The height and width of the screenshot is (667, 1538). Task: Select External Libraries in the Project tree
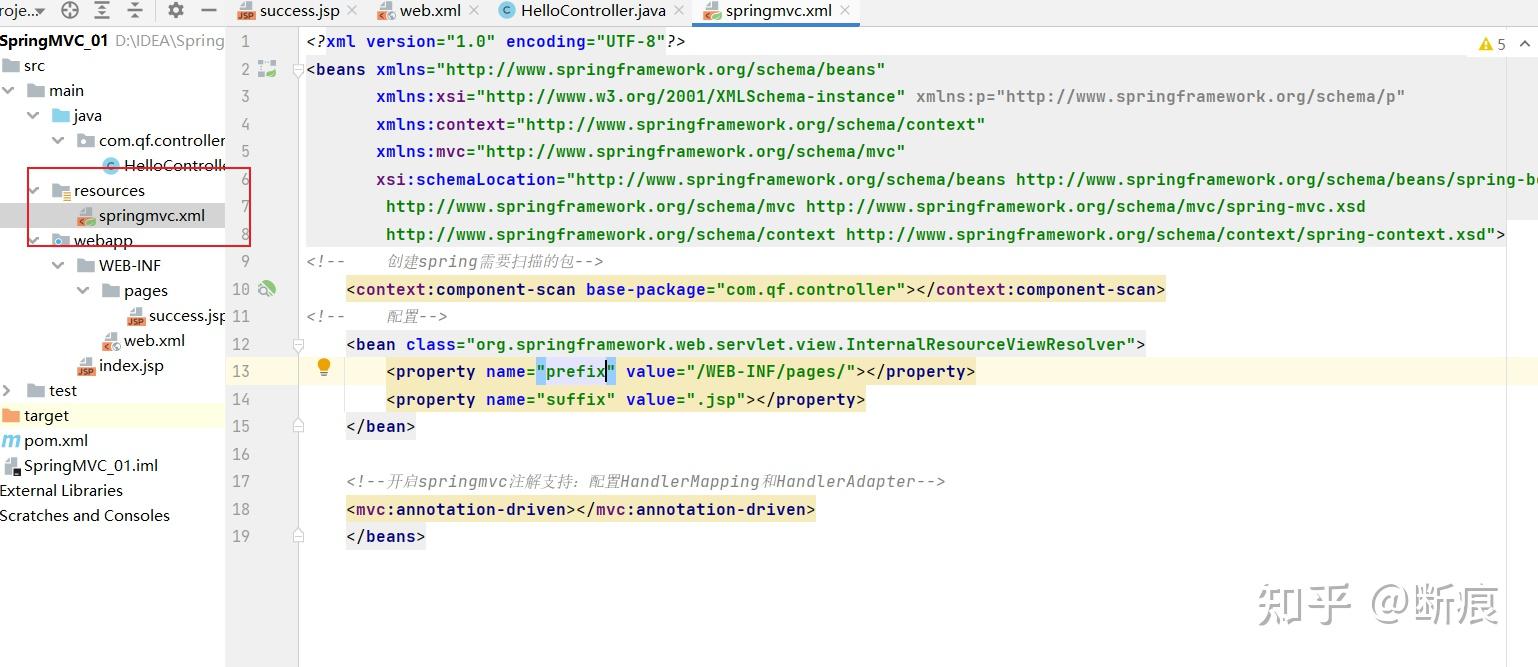tap(62, 490)
